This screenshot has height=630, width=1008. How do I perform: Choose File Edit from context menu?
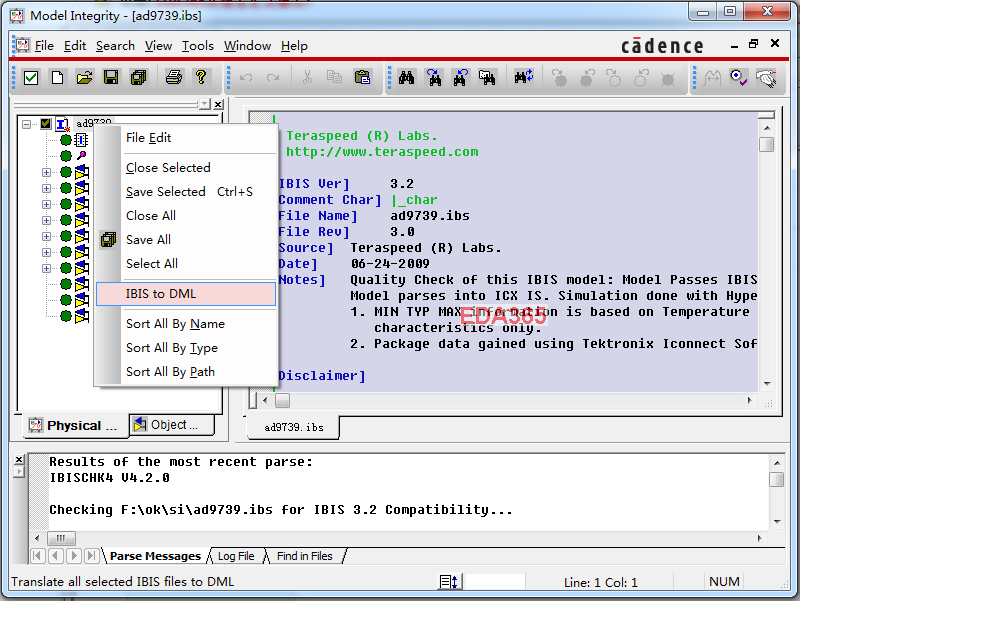[x=186, y=138]
